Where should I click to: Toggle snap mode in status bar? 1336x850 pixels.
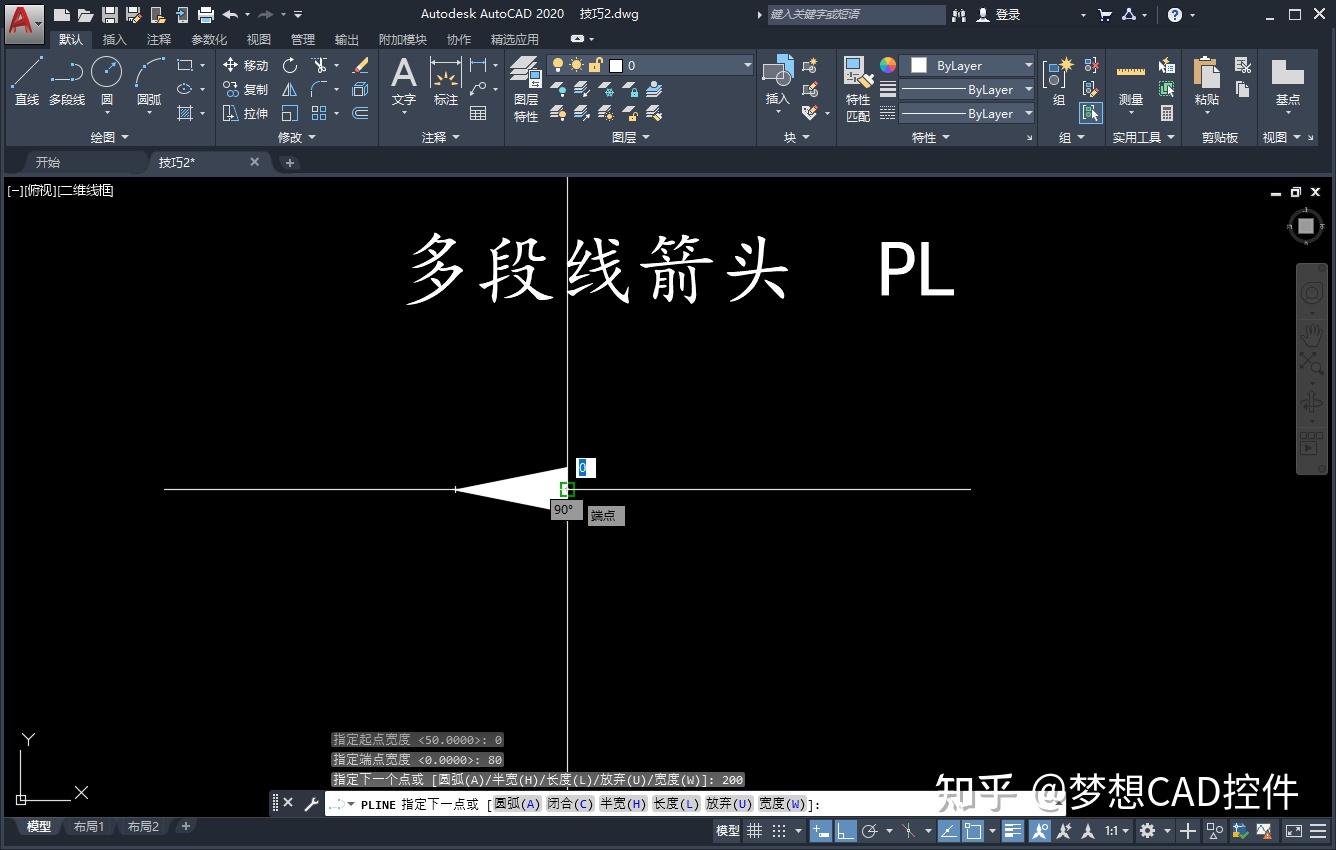[x=779, y=831]
